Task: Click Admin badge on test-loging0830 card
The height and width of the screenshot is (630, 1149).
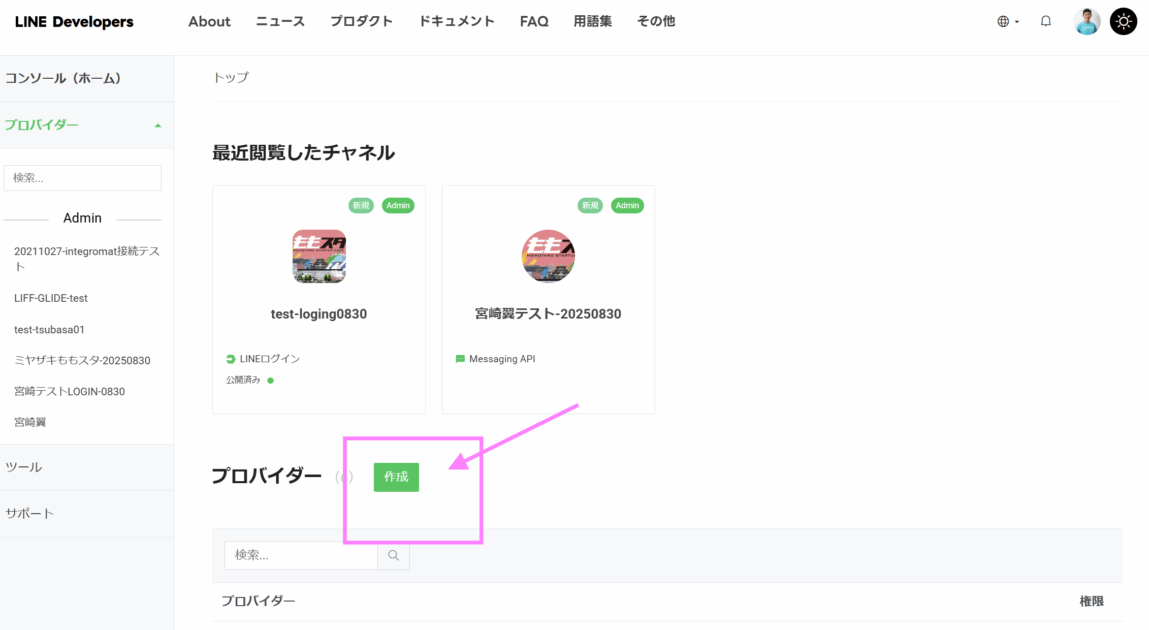Action: tap(398, 206)
